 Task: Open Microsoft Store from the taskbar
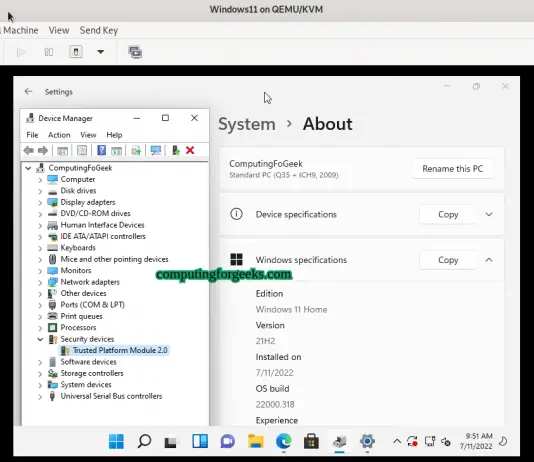pos(311,441)
